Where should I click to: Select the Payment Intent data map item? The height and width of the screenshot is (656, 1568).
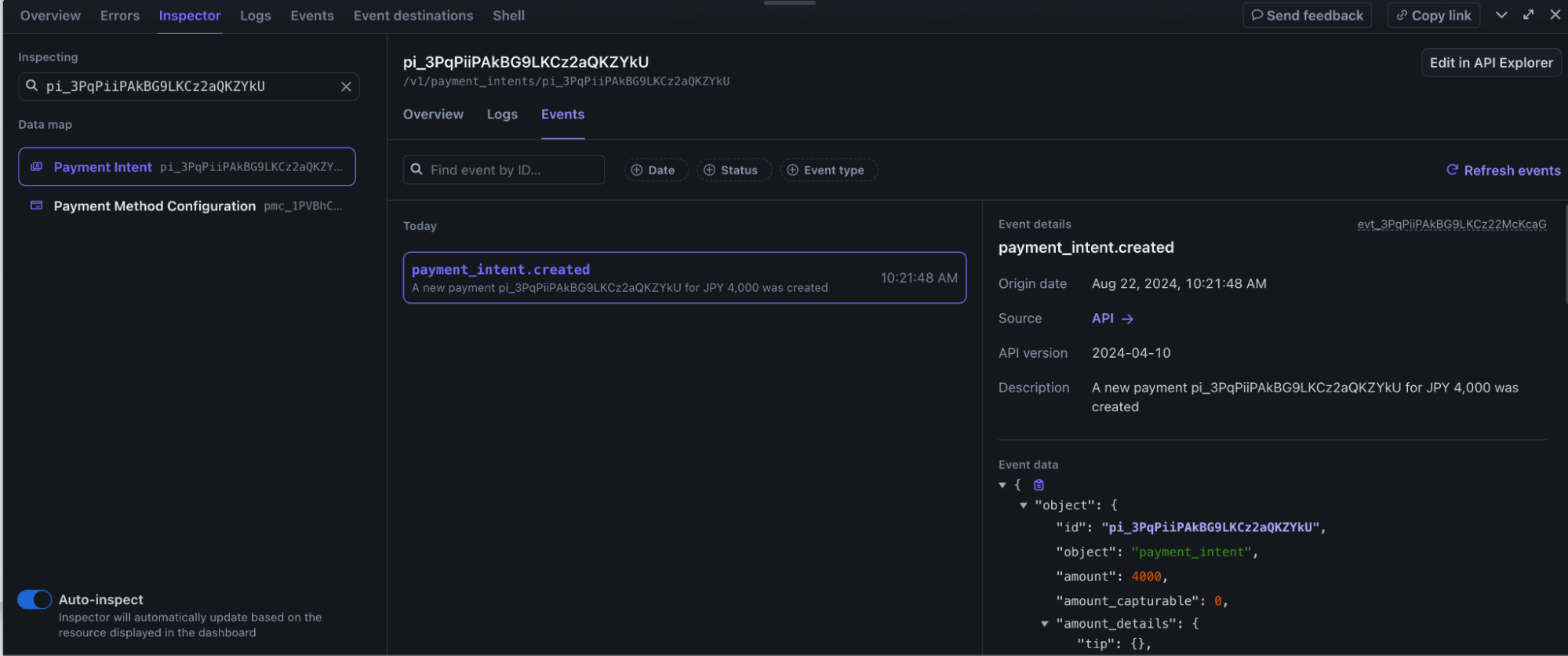click(x=187, y=166)
